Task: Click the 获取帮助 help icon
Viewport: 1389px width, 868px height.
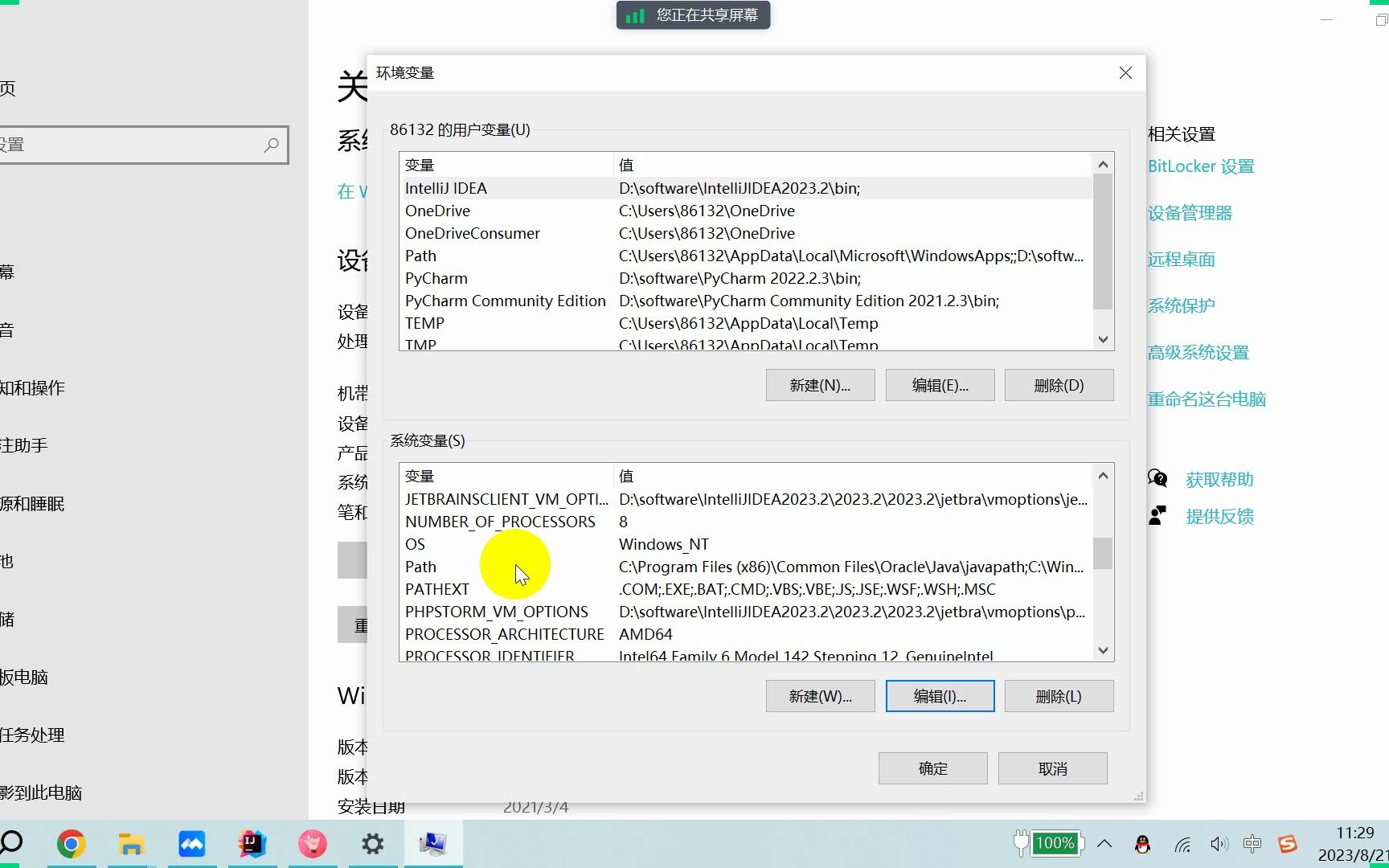Action: click(x=1157, y=479)
